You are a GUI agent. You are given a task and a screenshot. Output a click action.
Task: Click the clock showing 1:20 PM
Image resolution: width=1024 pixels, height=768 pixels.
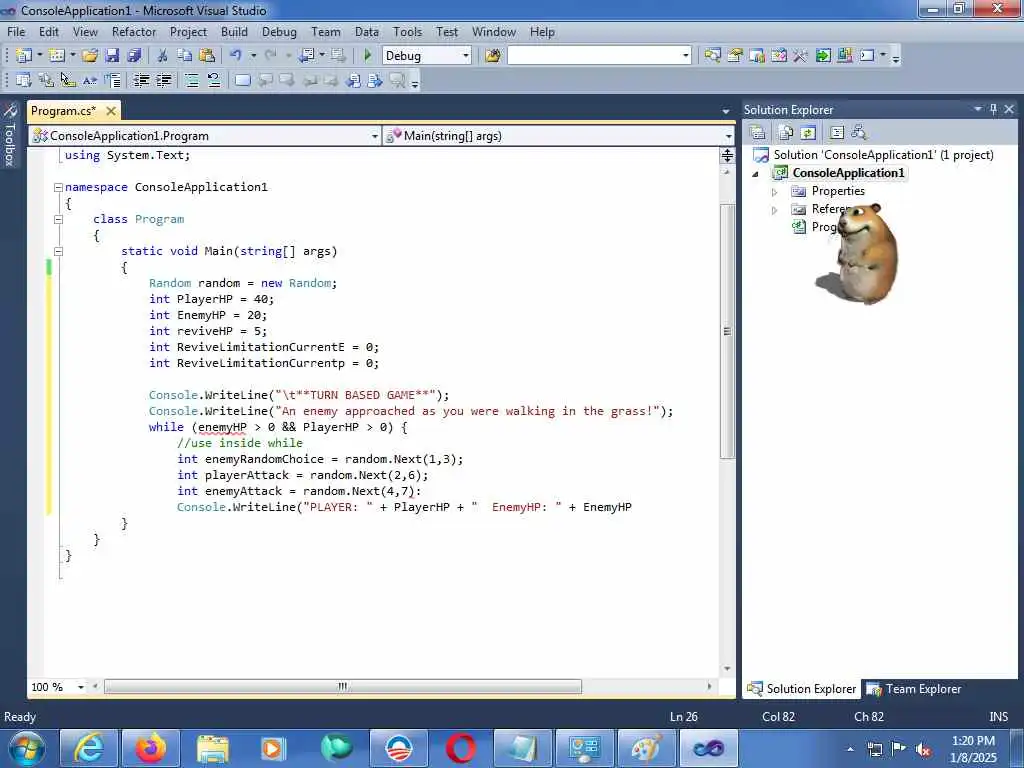click(x=973, y=741)
